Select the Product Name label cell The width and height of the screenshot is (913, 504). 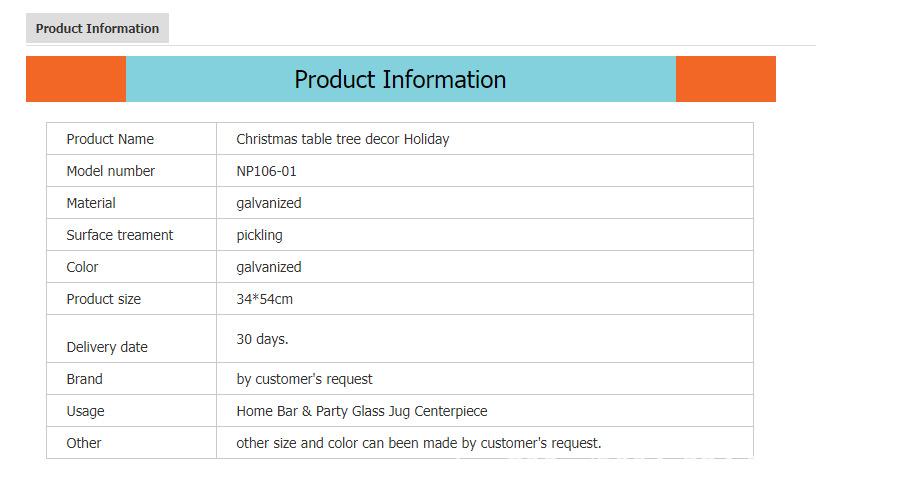pos(110,139)
